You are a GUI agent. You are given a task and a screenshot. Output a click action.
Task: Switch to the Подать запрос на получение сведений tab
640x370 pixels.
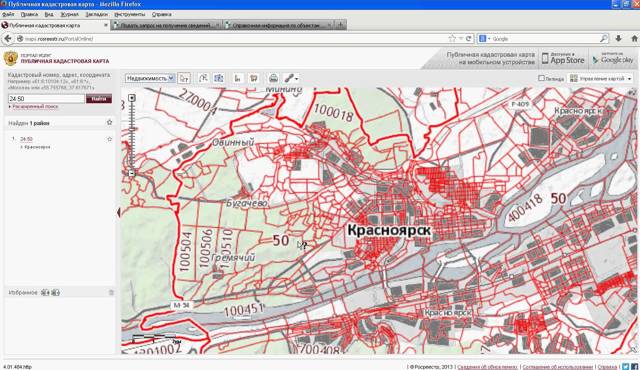167,25
